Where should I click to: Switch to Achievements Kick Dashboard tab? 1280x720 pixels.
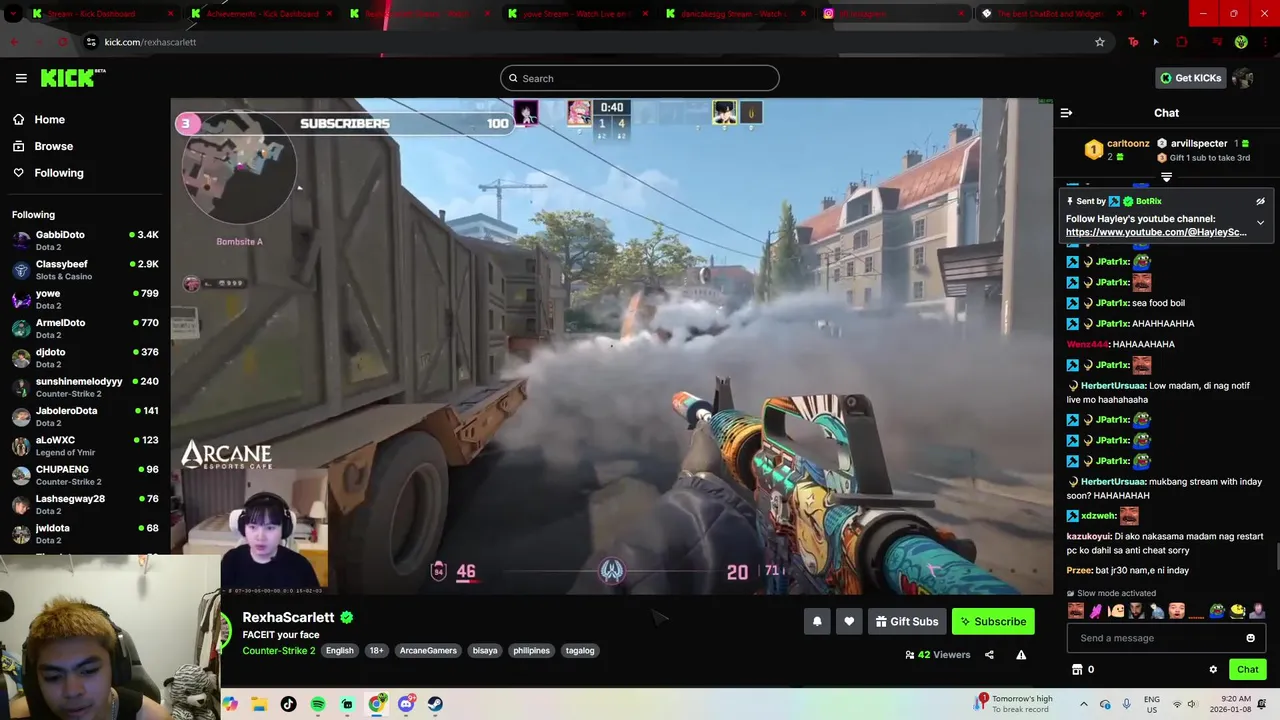(x=263, y=14)
